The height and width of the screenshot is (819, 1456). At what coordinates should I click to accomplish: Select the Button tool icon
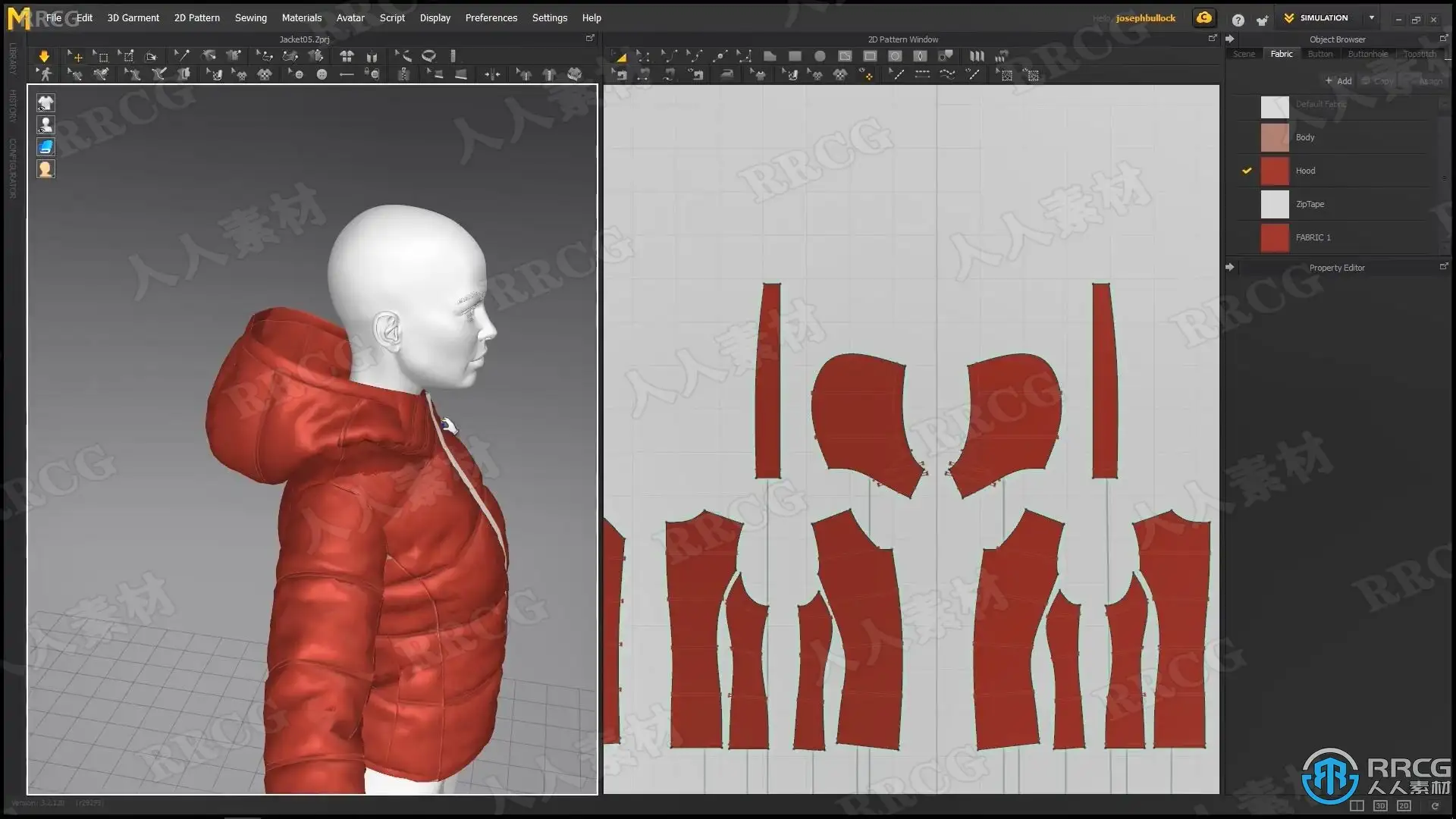point(322,74)
